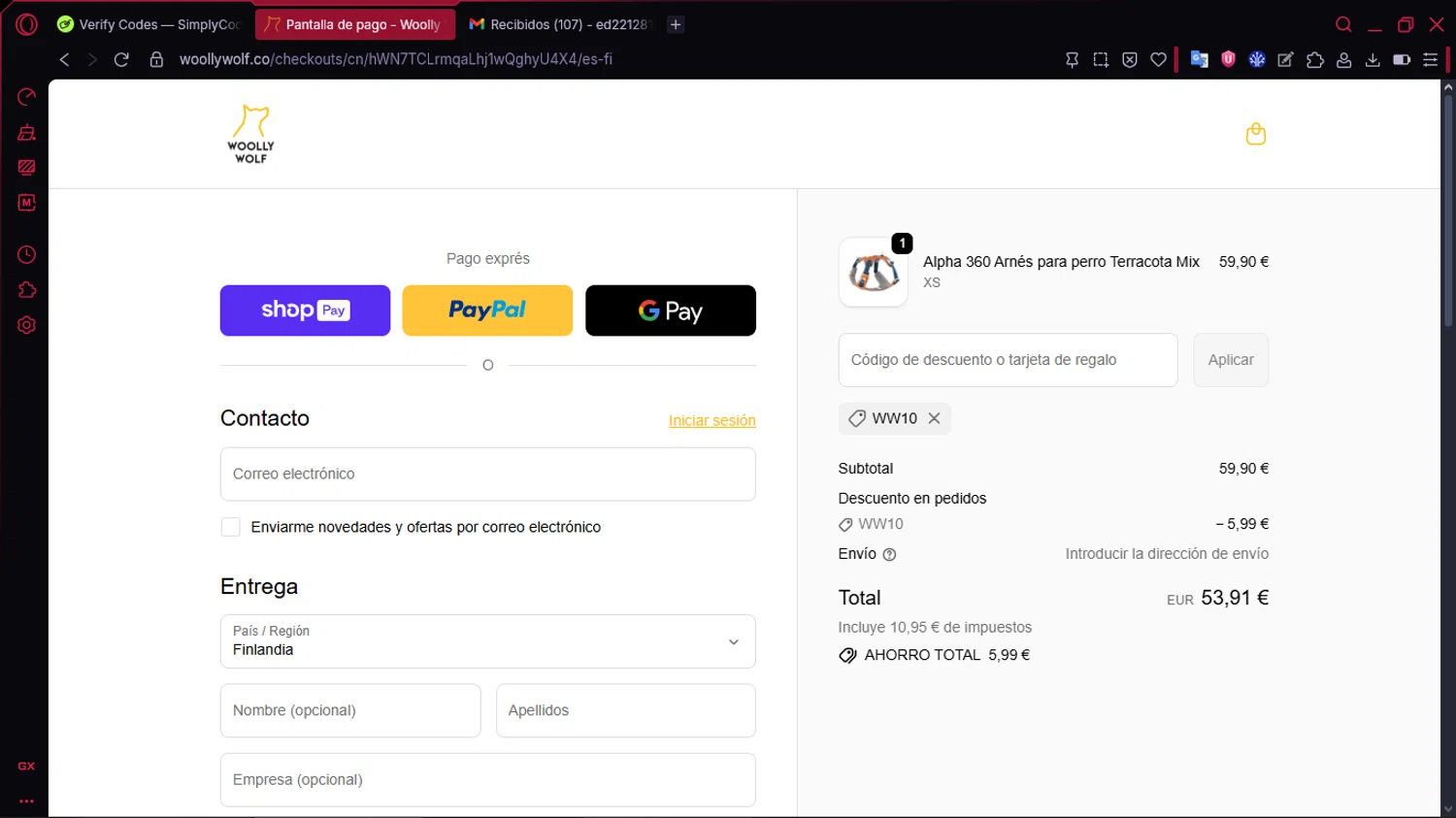The image size is (1456, 818).
Task: View site security lock info
Action: pos(156,59)
